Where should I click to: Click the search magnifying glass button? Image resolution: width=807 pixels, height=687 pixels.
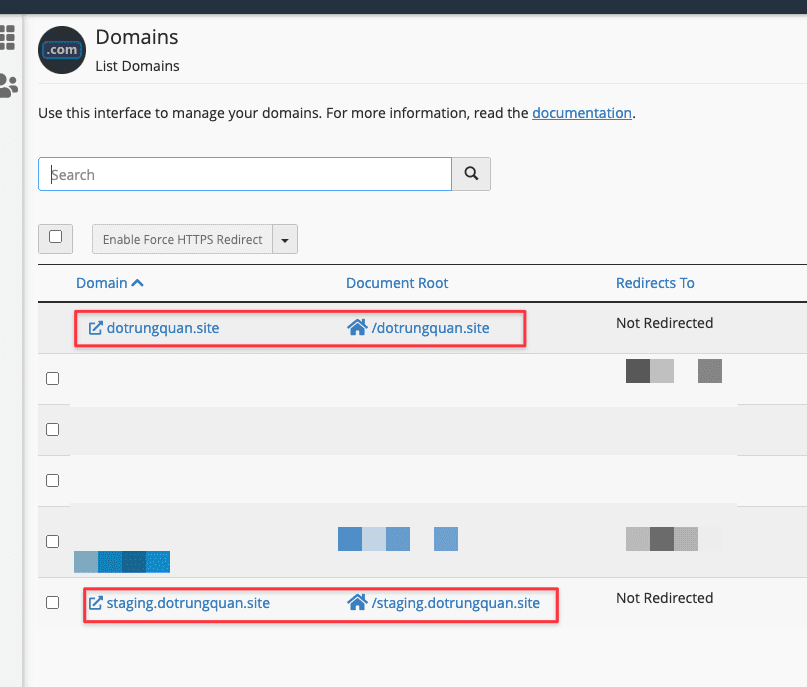(x=470, y=173)
